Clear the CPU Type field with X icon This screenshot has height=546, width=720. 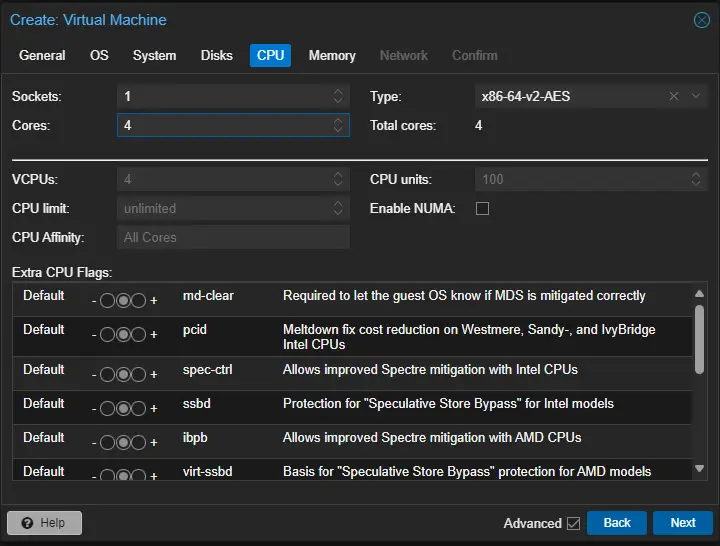pos(674,96)
